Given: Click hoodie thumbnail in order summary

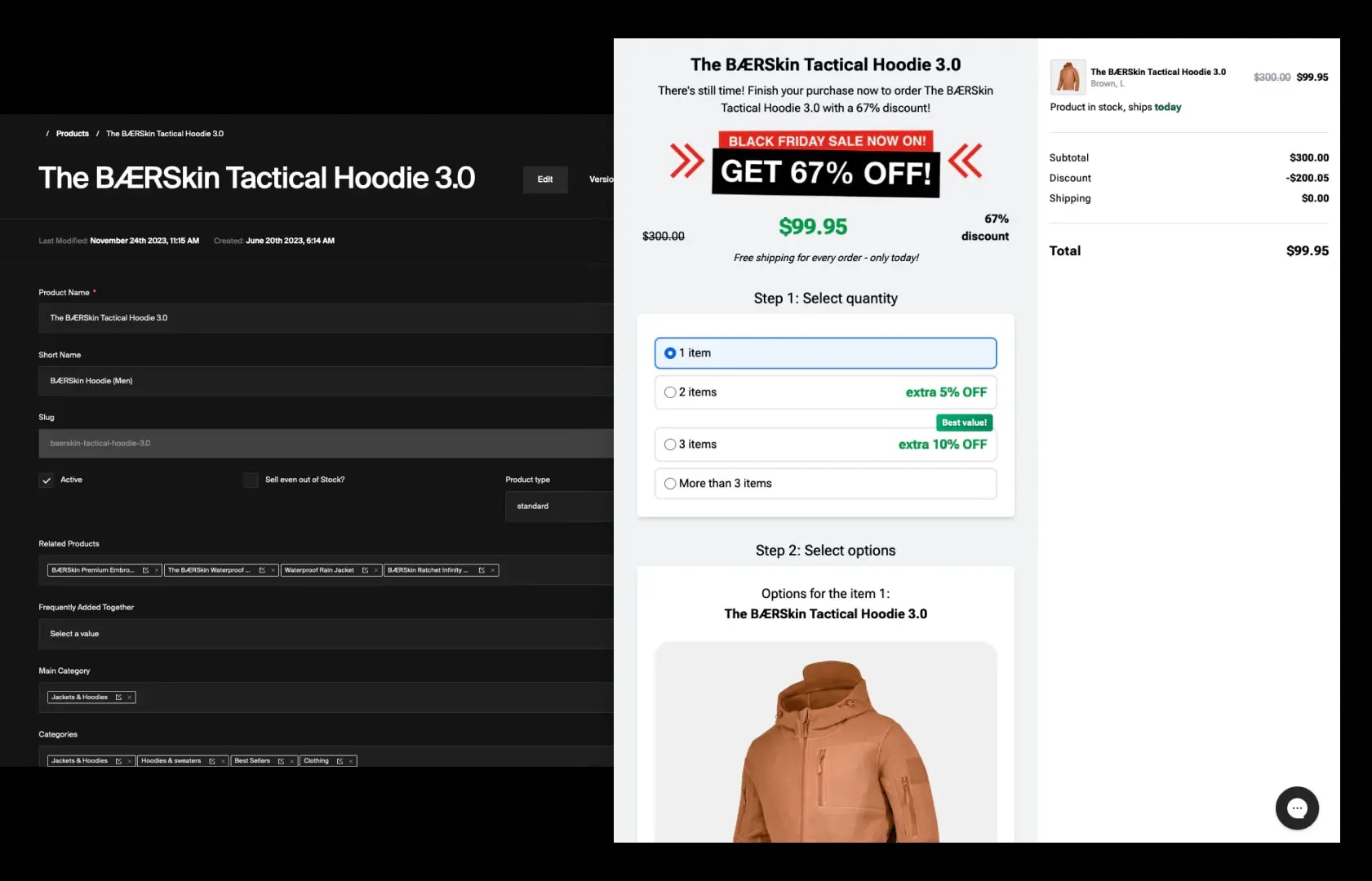Looking at the screenshot, I should (x=1068, y=77).
